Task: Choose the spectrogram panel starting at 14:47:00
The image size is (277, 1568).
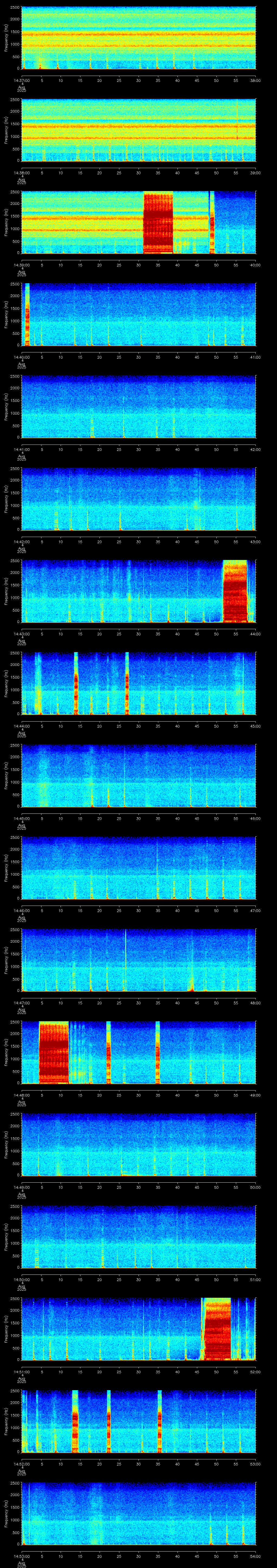Action: tap(139, 960)
